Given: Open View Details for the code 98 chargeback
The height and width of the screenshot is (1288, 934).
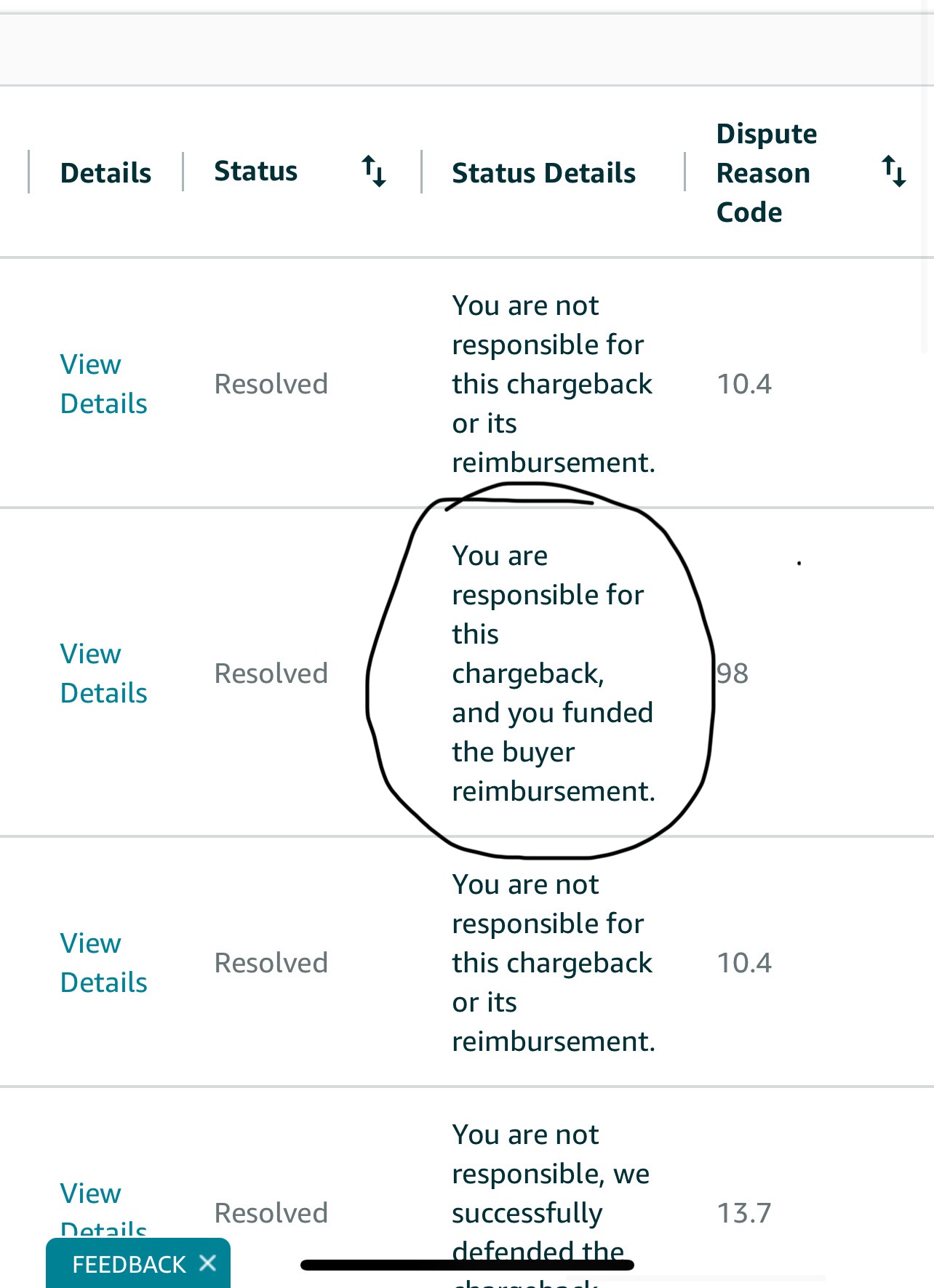Looking at the screenshot, I should 103,673.
